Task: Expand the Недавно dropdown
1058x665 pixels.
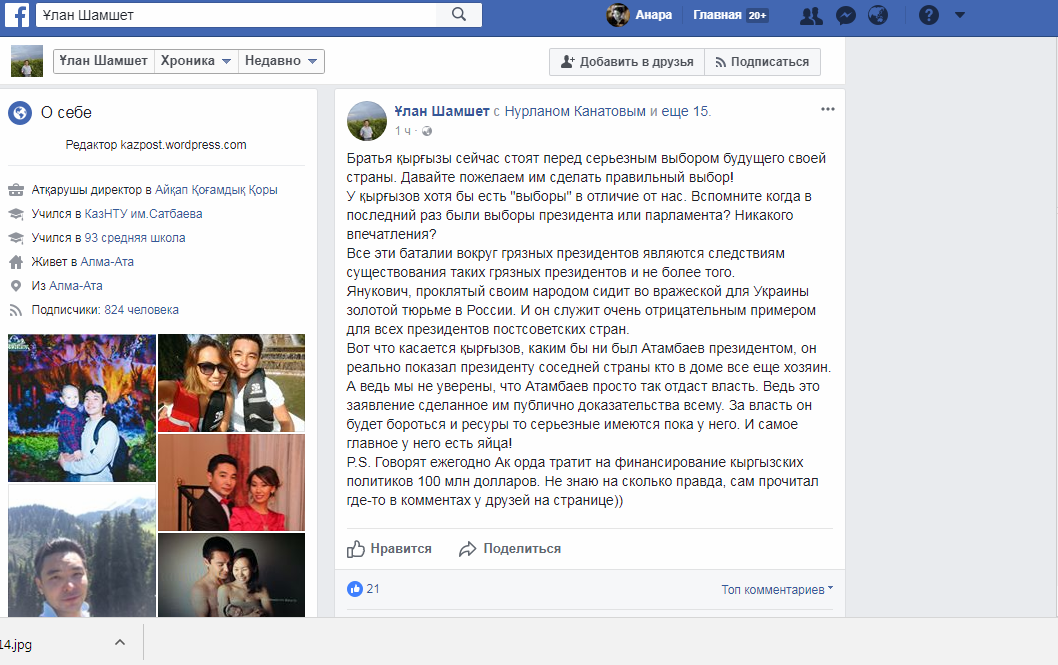Action: point(282,61)
